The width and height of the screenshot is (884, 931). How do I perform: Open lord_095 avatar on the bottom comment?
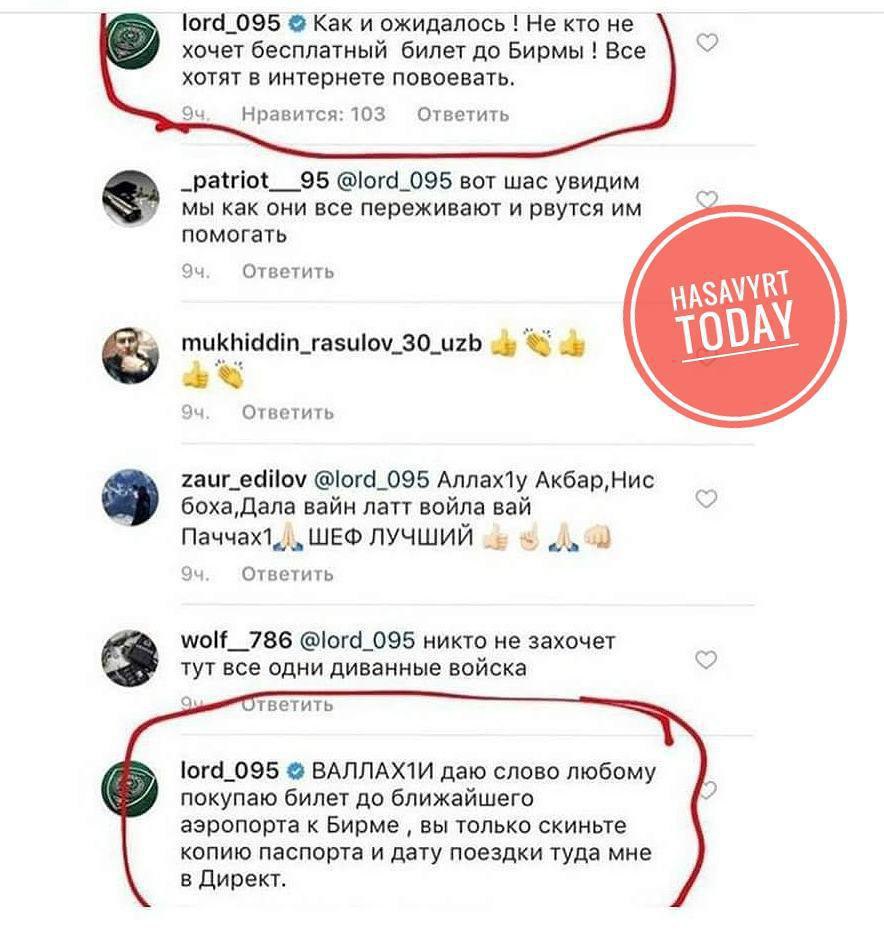130,788
